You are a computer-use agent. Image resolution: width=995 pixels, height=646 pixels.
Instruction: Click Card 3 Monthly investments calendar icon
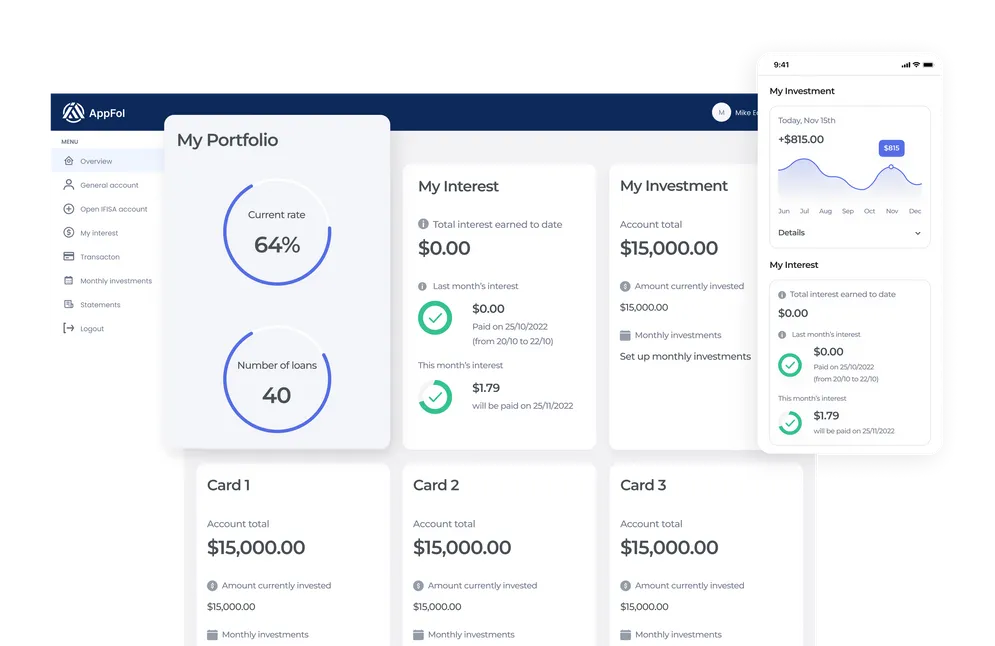click(626, 635)
